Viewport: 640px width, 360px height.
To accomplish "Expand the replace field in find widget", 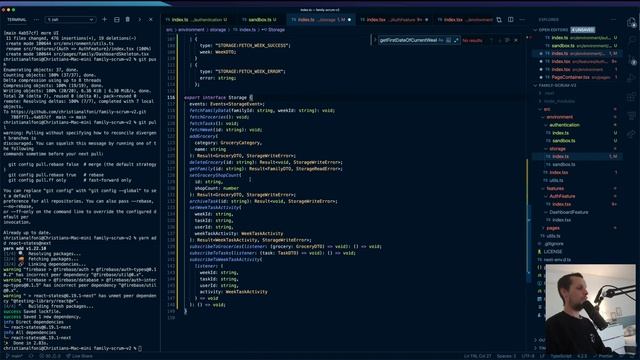I will click(375, 40).
